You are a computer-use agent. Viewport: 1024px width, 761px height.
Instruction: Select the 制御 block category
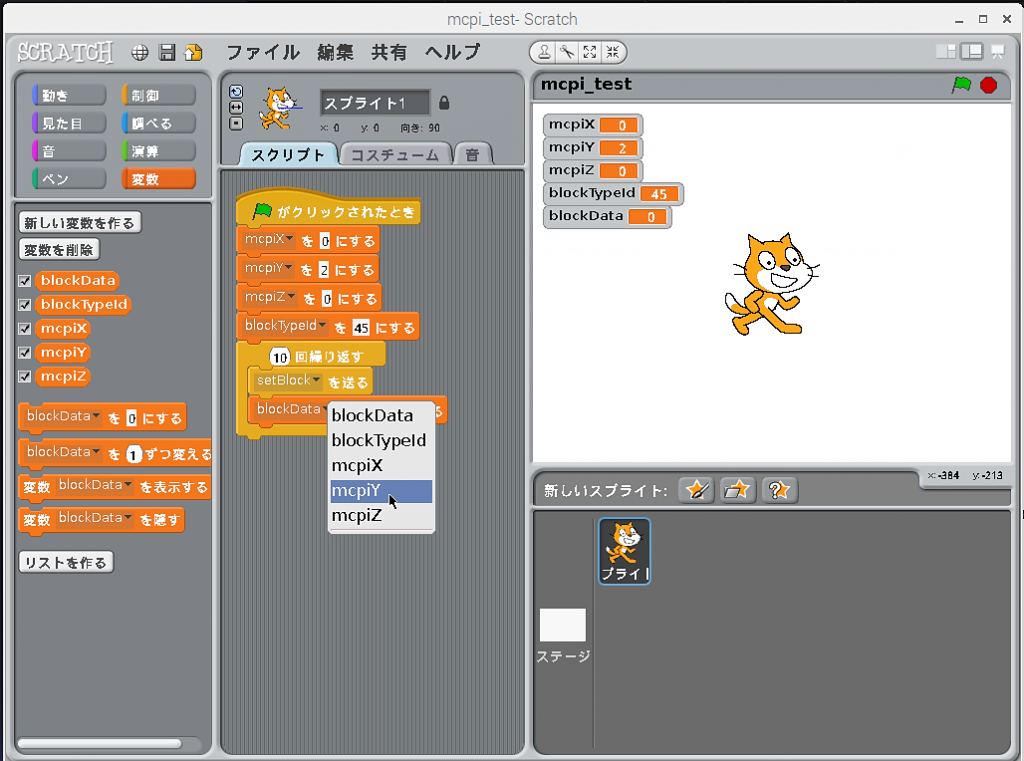click(159, 96)
